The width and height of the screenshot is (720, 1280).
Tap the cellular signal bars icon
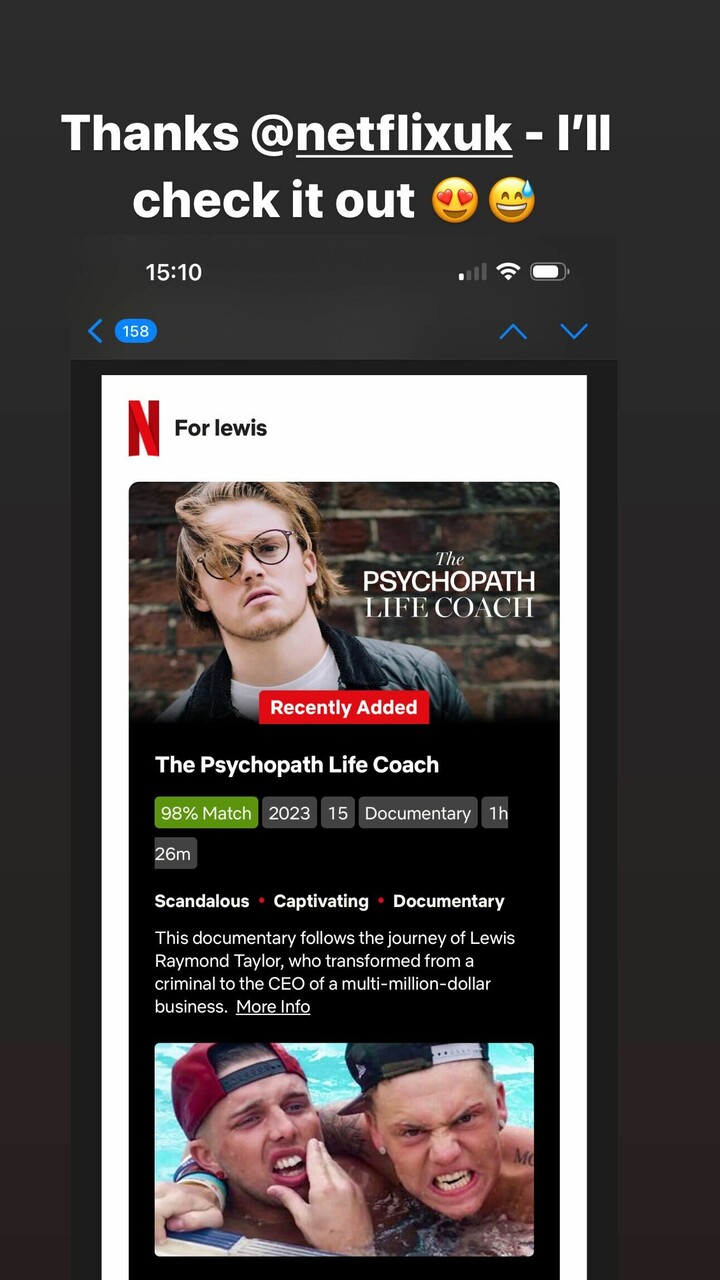(473, 272)
